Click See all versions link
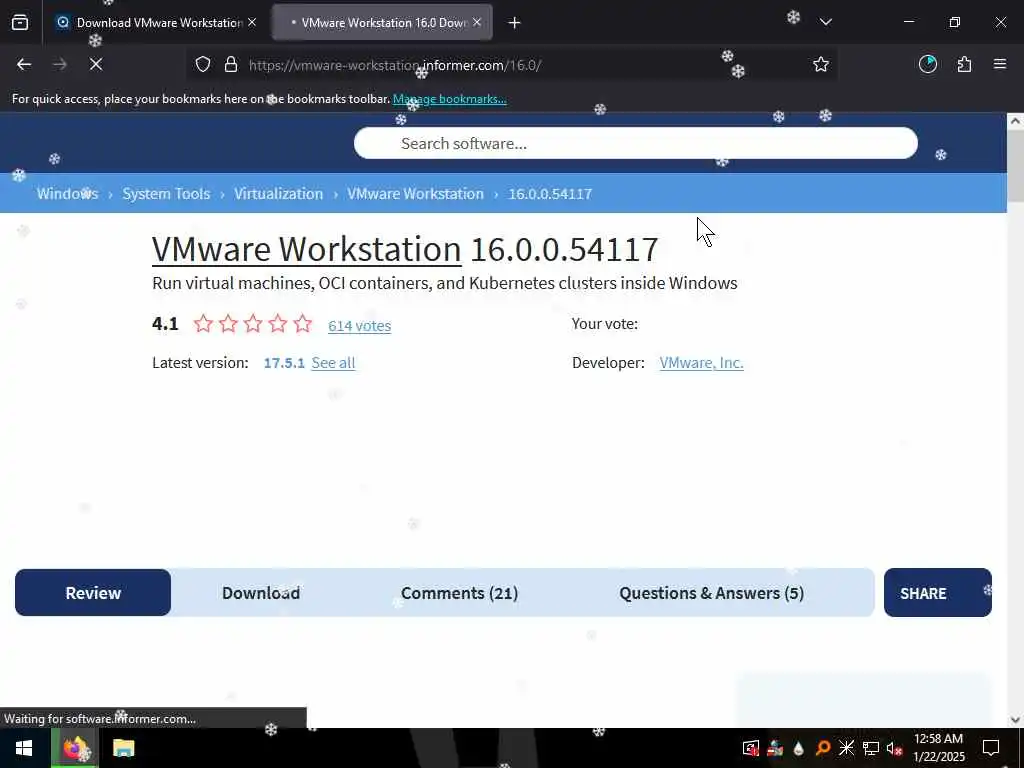 tap(333, 362)
